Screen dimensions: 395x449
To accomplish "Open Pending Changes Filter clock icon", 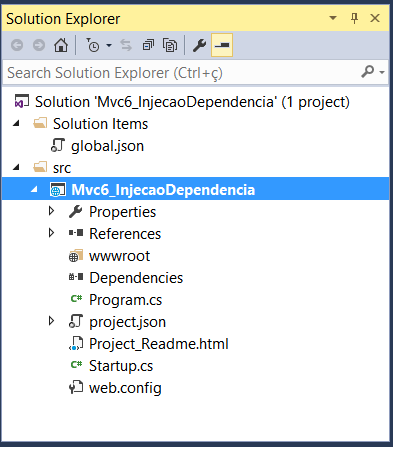I will pos(93,45).
